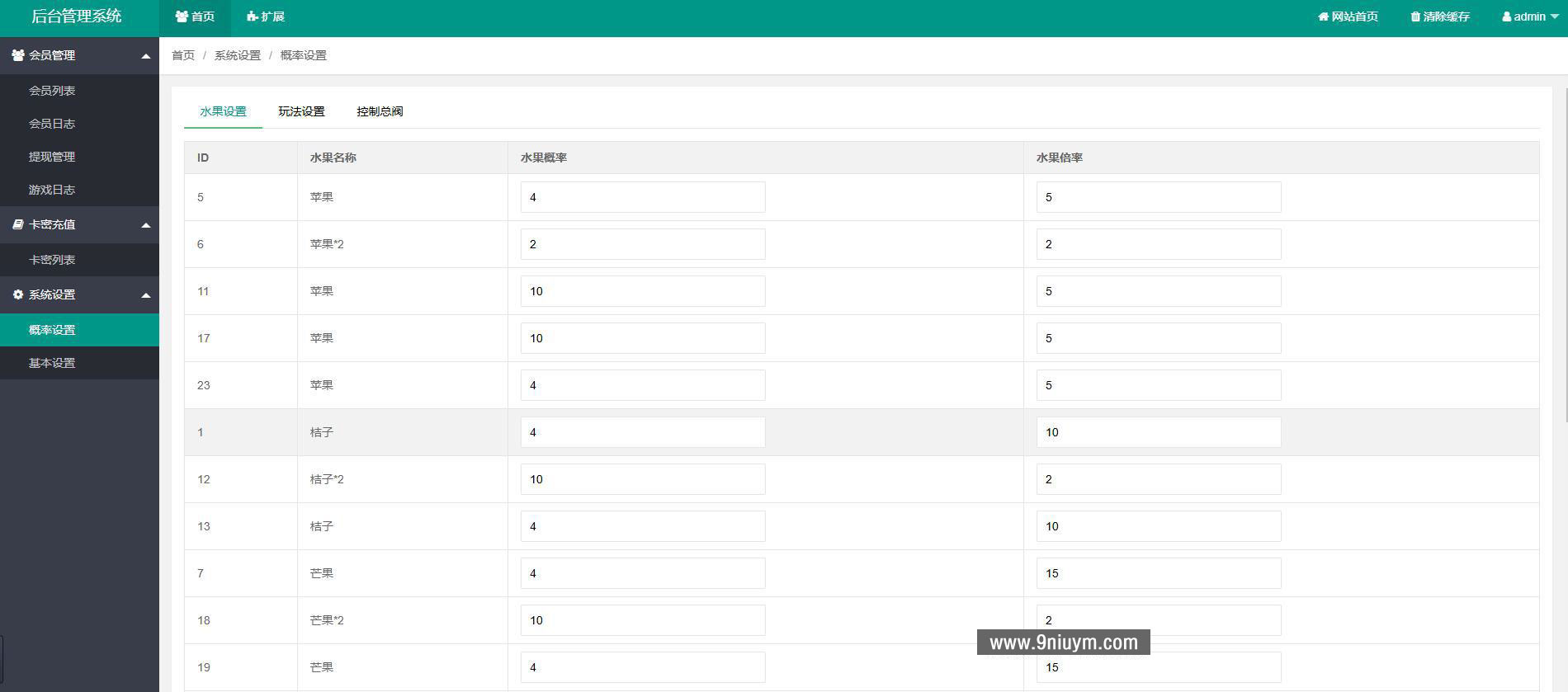This screenshot has width=1568, height=692.
Task: Click the 水果倍率 field for 桔子 ID 1
Action: tap(1158, 432)
